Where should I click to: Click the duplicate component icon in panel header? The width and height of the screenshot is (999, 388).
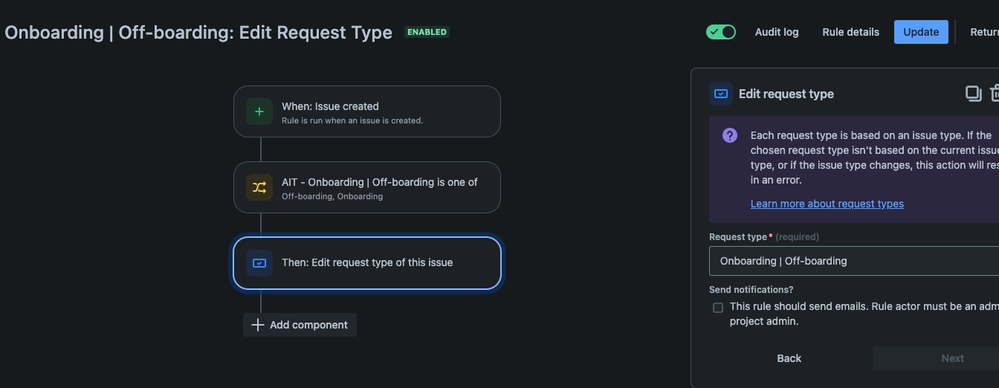point(973,94)
